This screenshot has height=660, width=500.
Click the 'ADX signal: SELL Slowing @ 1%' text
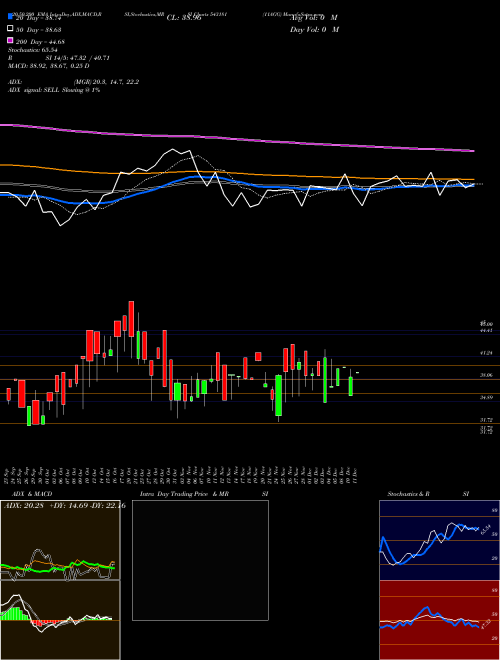[x=54, y=90]
